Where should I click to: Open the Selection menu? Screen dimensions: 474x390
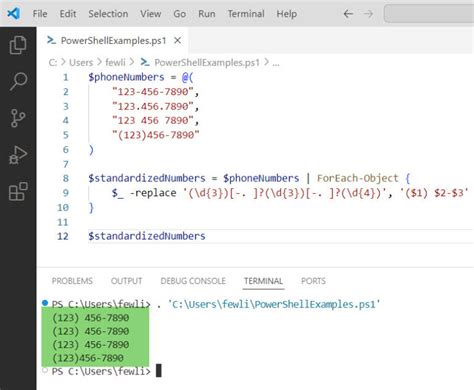108,14
